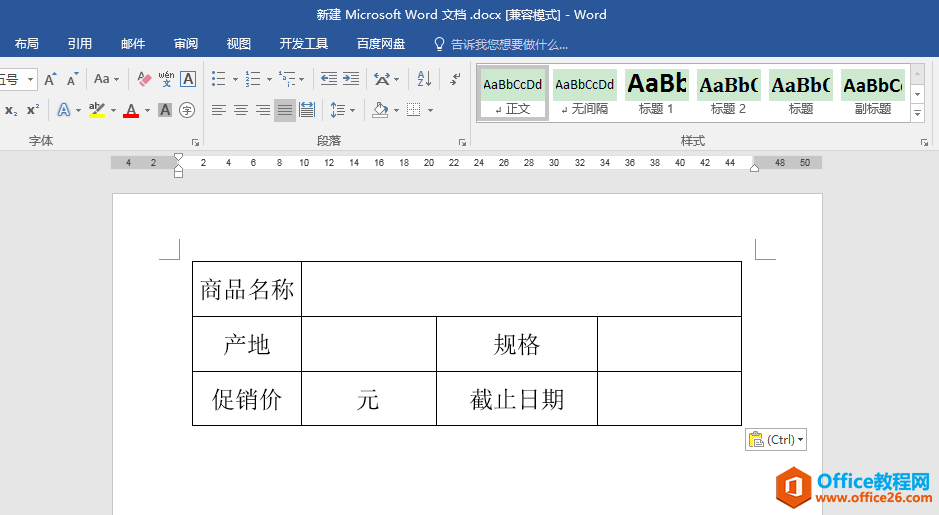The width and height of the screenshot is (939, 515).
Task: Expand the line spacing dropdown
Action: click(353, 110)
